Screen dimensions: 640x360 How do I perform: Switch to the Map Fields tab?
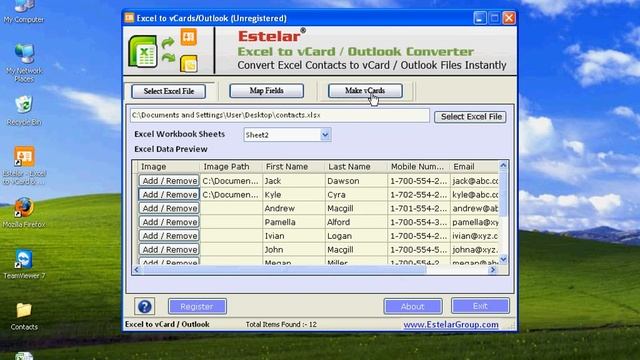click(x=267, y=91)
